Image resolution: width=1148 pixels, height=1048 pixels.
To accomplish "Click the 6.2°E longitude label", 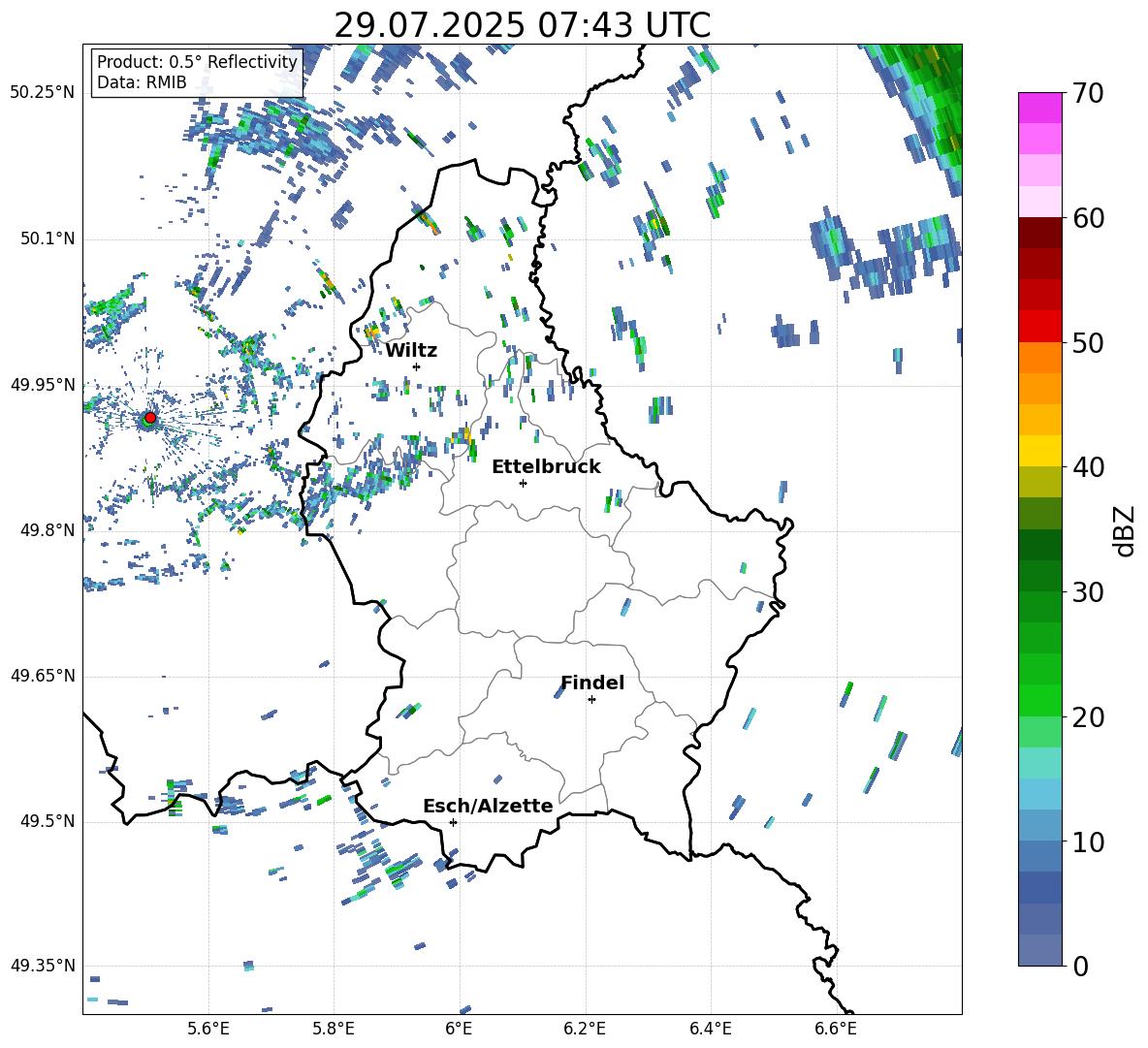I will click(585, 1029).
